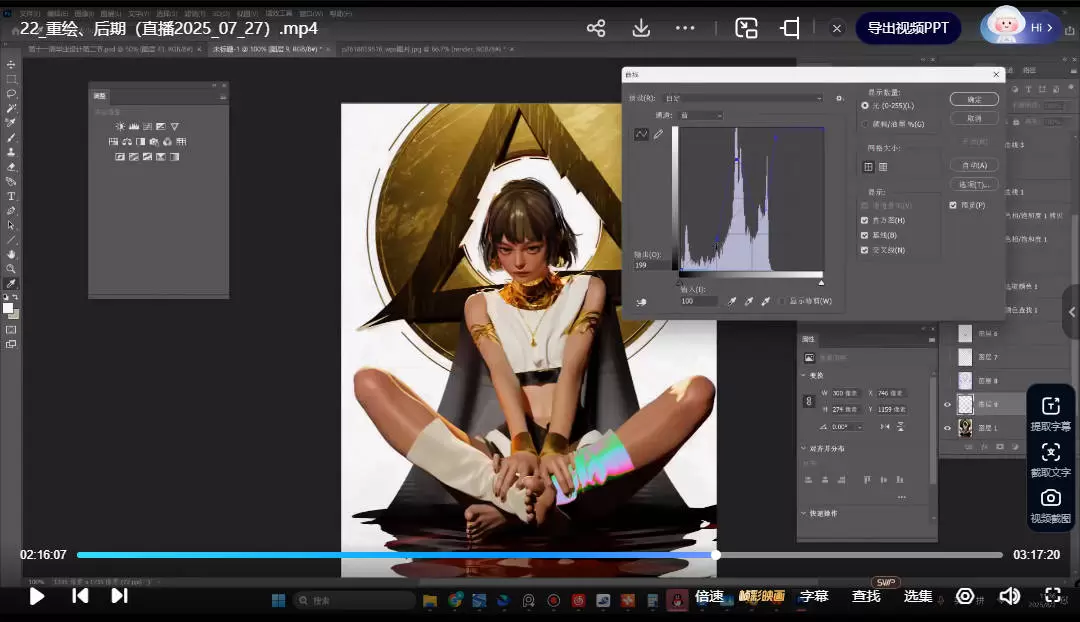Select the black point eyedropper in Curves
Viewport: 1080px width, 622px height.
[x=732, y=301]
